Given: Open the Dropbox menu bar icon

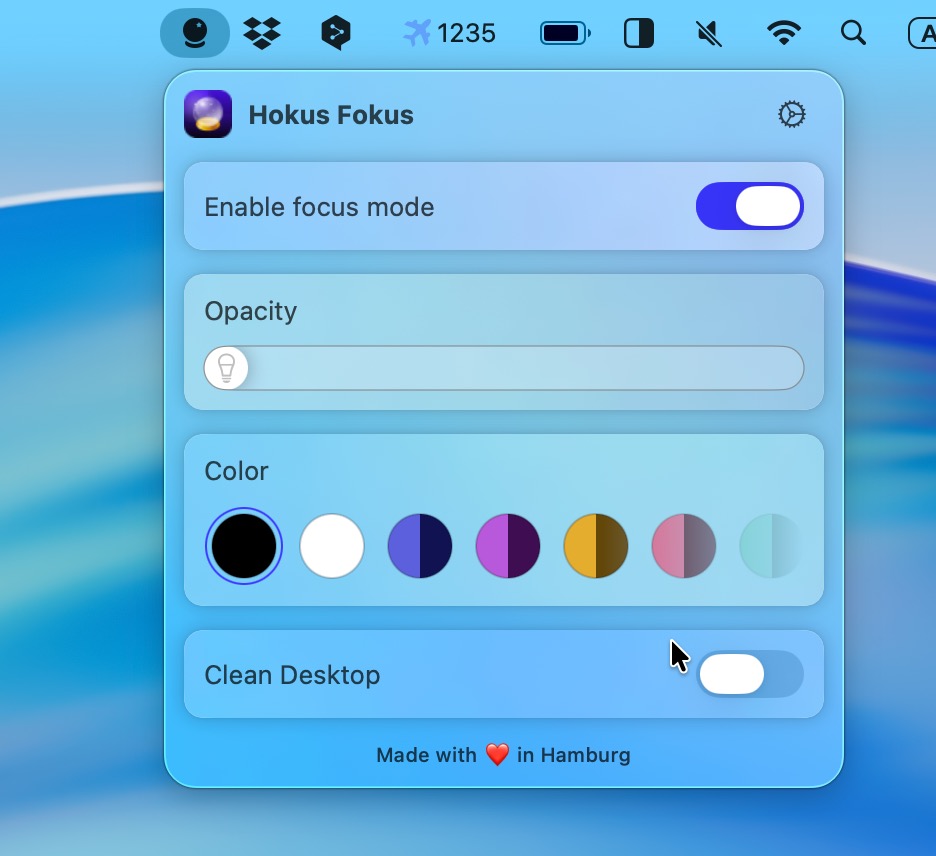Looking at the screenshot, I should click(262, 34).
